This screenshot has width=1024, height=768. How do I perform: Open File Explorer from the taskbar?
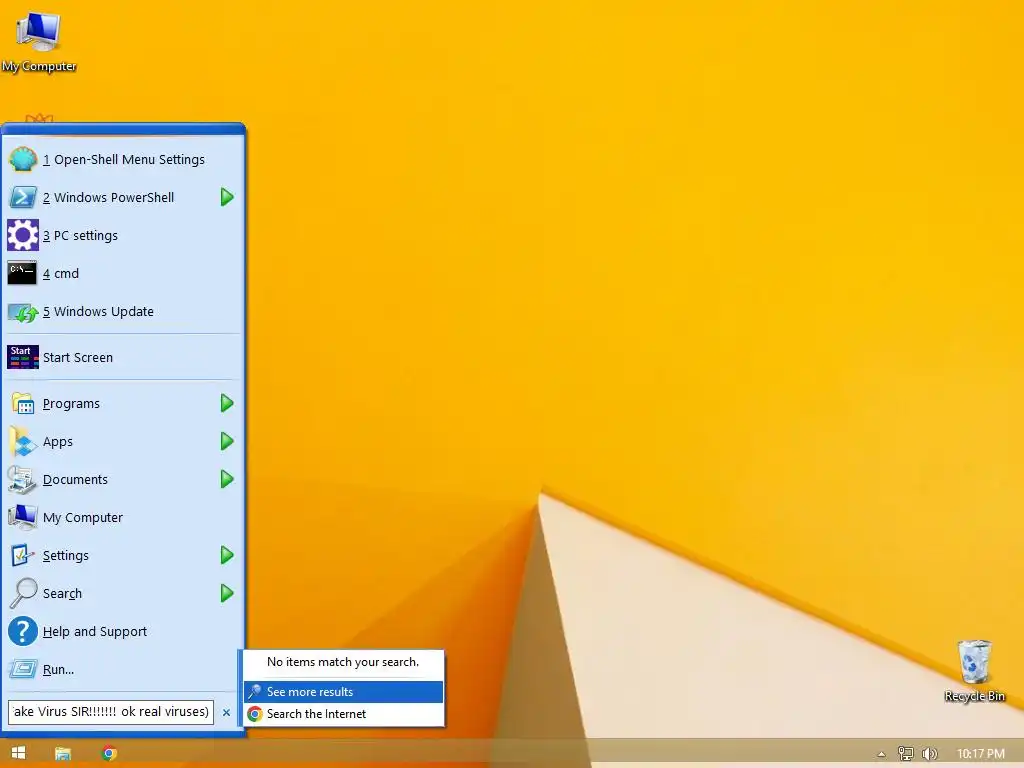[x=63, y=753]
